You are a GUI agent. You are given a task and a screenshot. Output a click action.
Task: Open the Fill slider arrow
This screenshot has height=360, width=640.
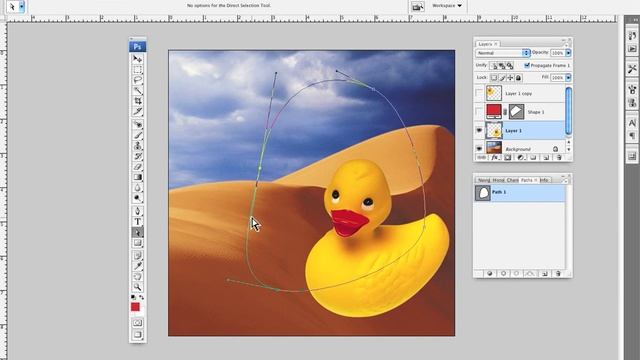[568, 78]
